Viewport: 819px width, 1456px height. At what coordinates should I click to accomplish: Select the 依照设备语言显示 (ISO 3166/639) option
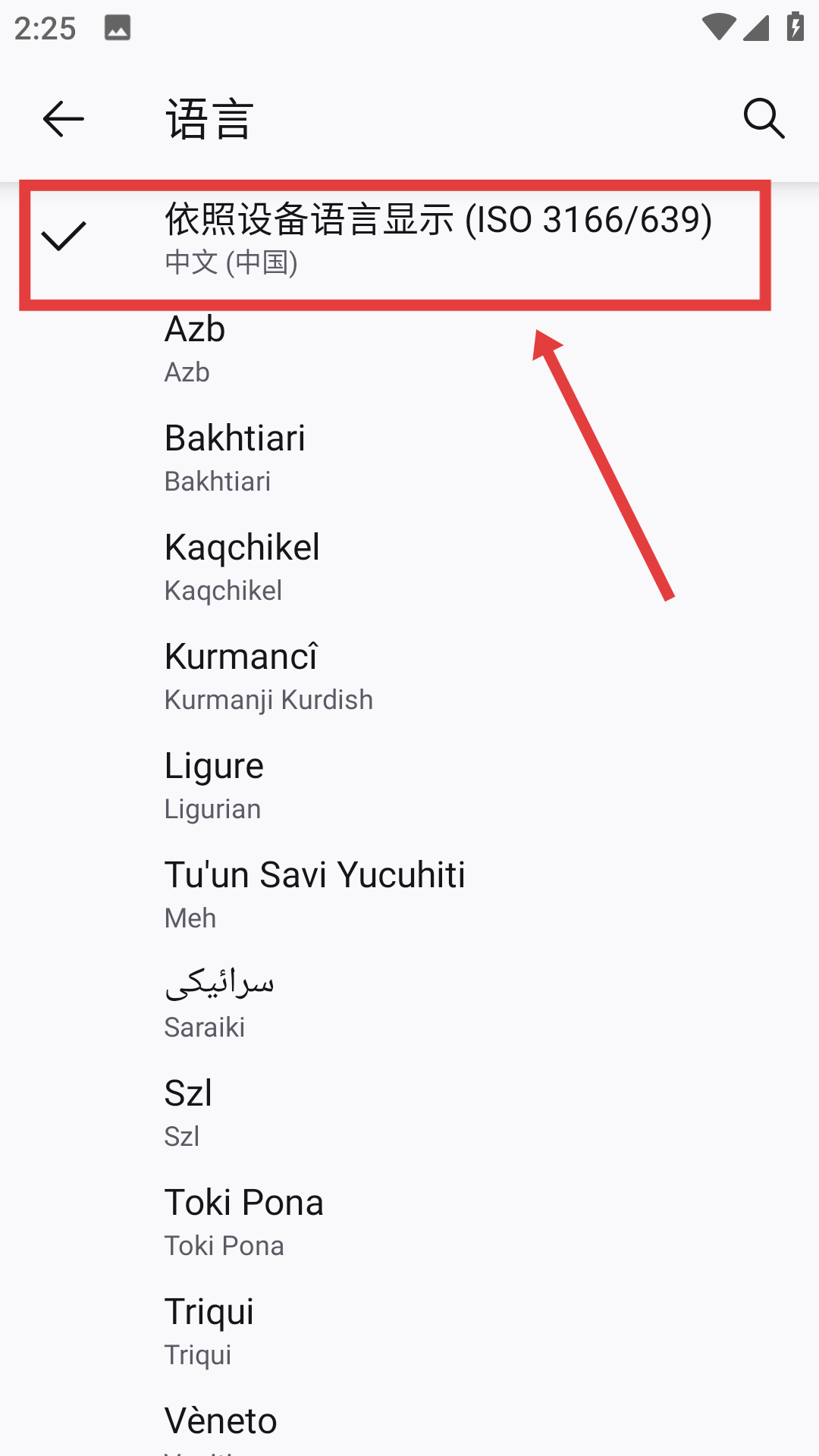point(438,238)
